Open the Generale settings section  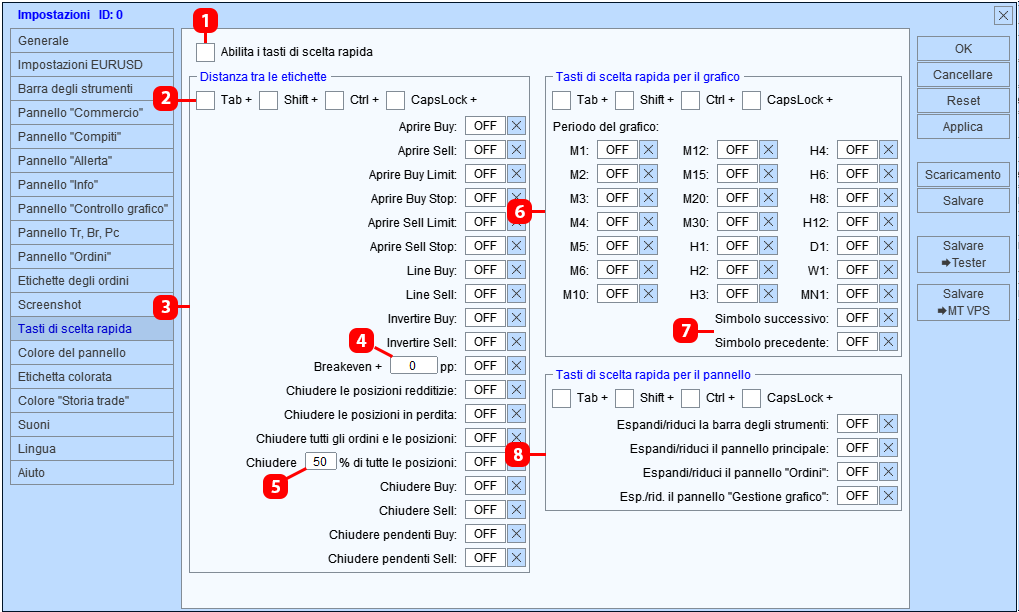tap(92, 41)
